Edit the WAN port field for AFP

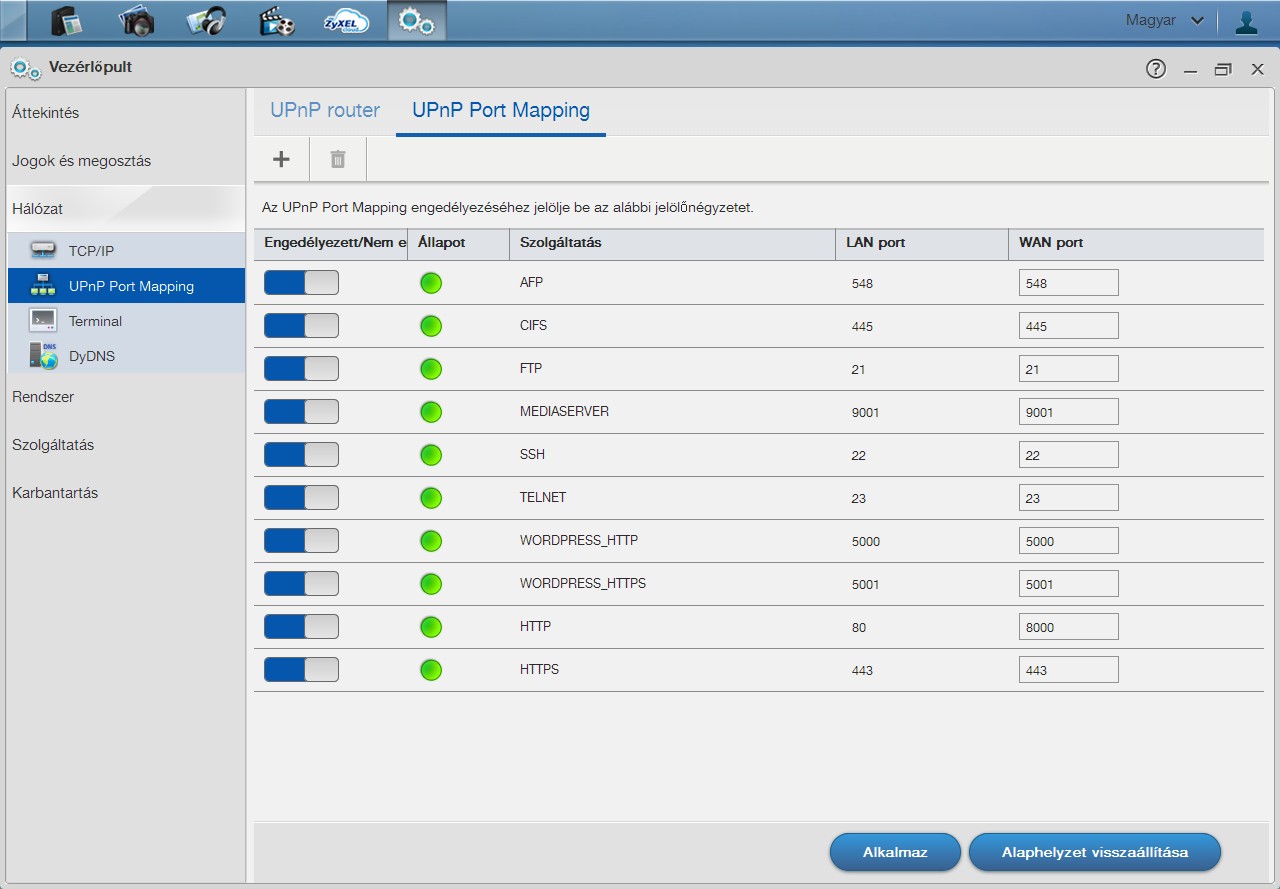[x=1068, y=283]
